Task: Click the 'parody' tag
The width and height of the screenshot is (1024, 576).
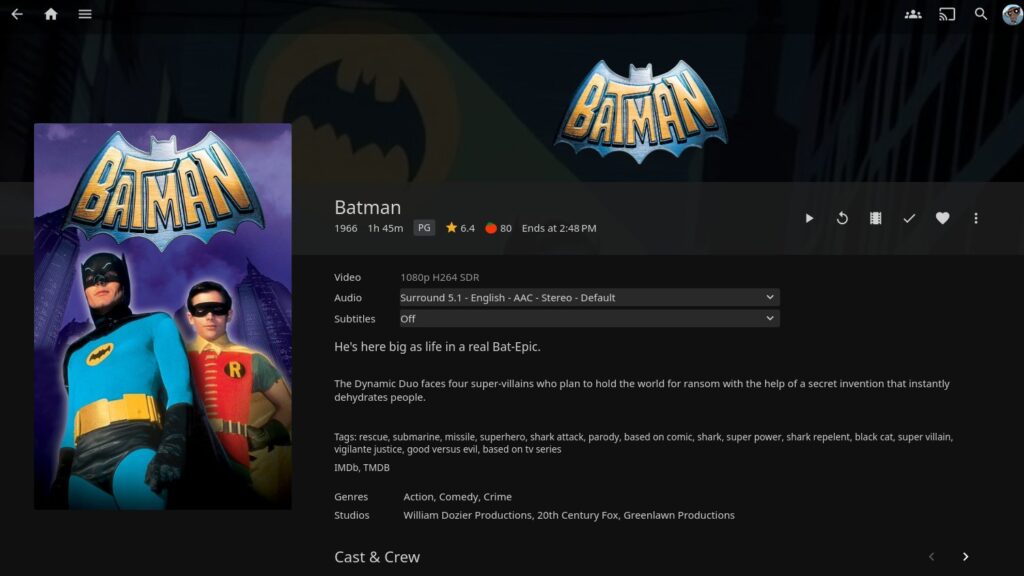Action: click(603, 437)
